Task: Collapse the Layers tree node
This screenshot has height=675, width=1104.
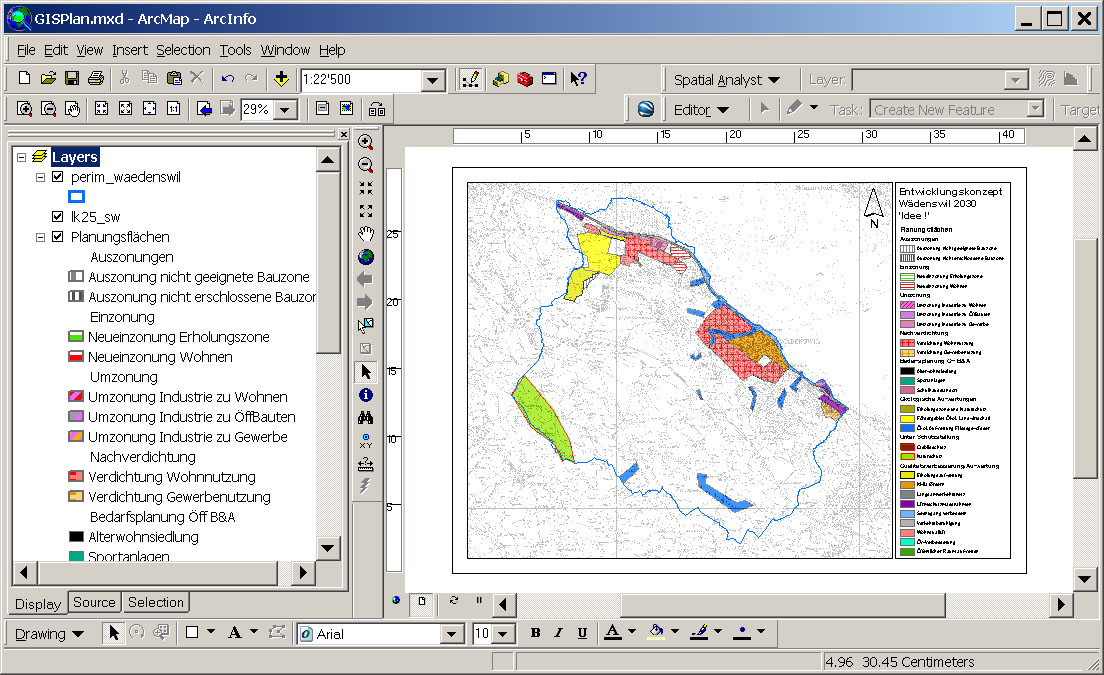Action: (22, 157)
